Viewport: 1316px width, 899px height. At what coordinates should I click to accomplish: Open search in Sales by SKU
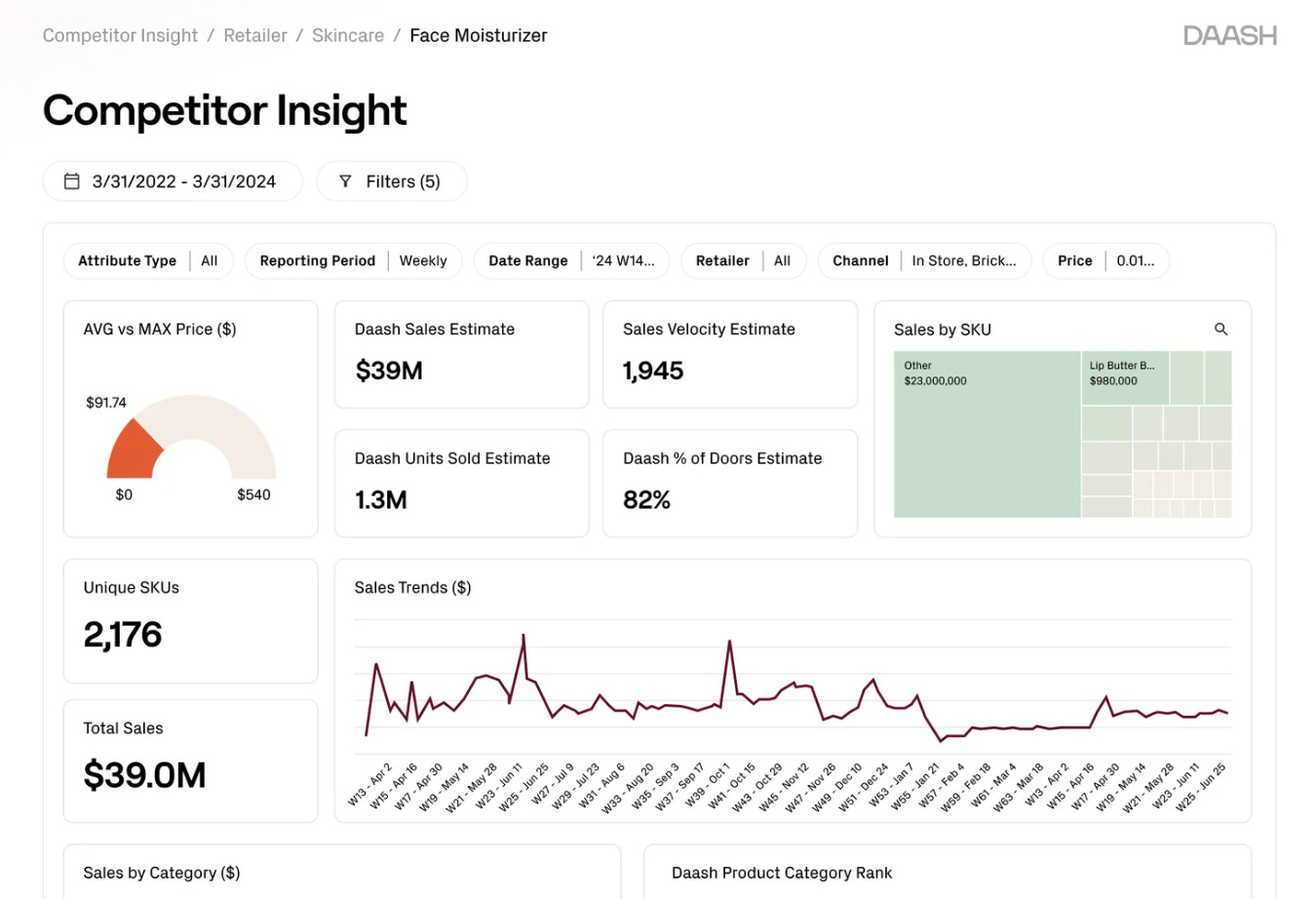1220,330
